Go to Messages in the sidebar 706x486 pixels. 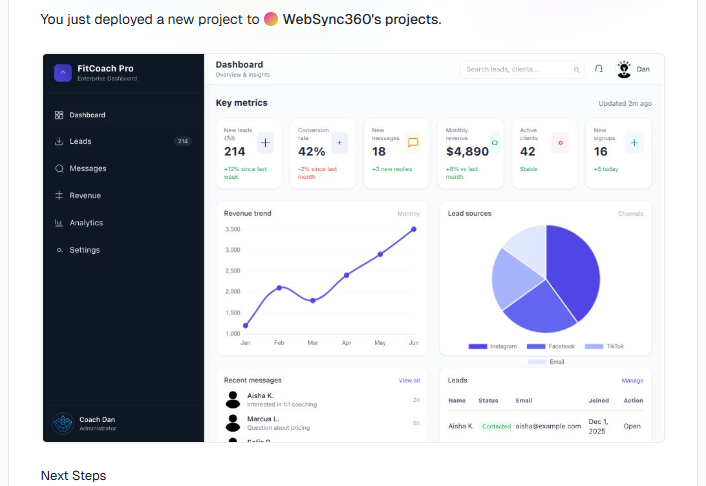[87, 168]
